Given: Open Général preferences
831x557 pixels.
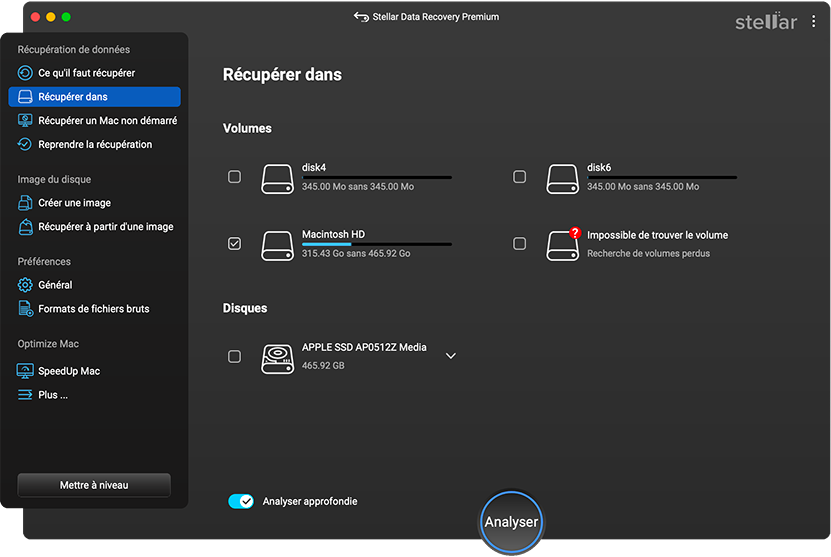Looking at the screenshot, I should coord(94,285).
